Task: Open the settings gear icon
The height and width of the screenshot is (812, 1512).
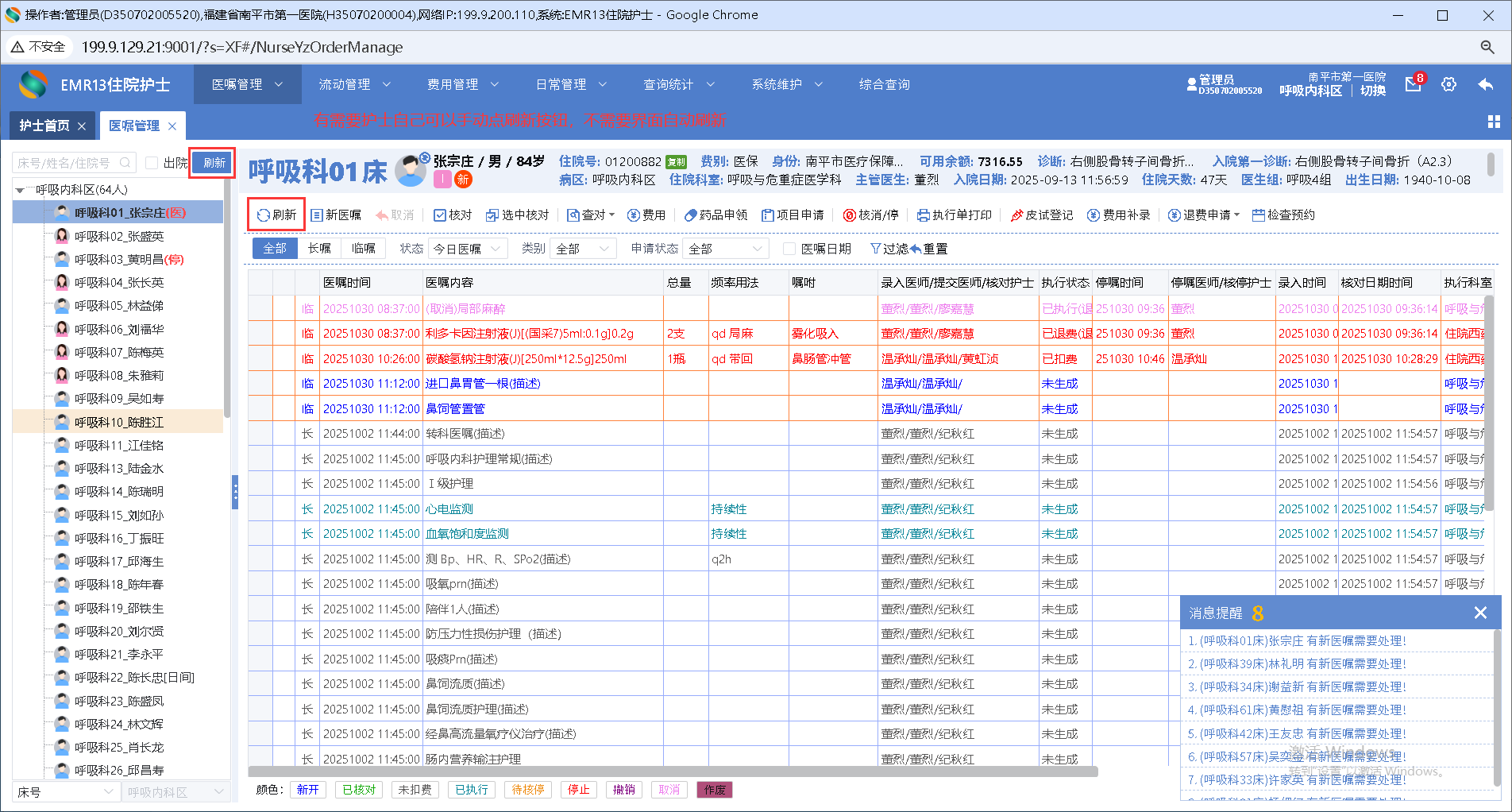Action: coord(1448,84)
